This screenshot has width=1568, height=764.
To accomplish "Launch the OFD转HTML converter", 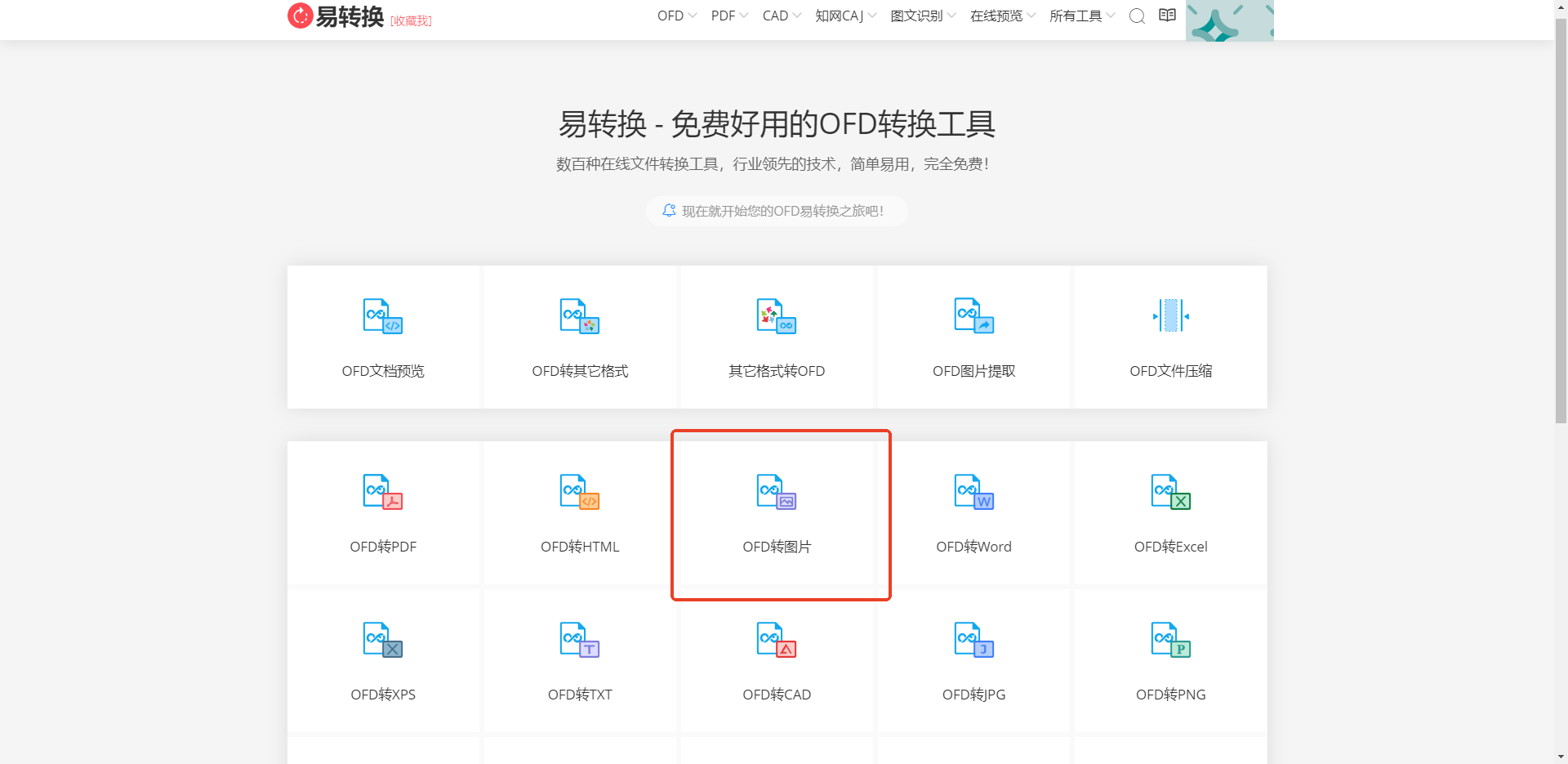I will coord(580,513).
